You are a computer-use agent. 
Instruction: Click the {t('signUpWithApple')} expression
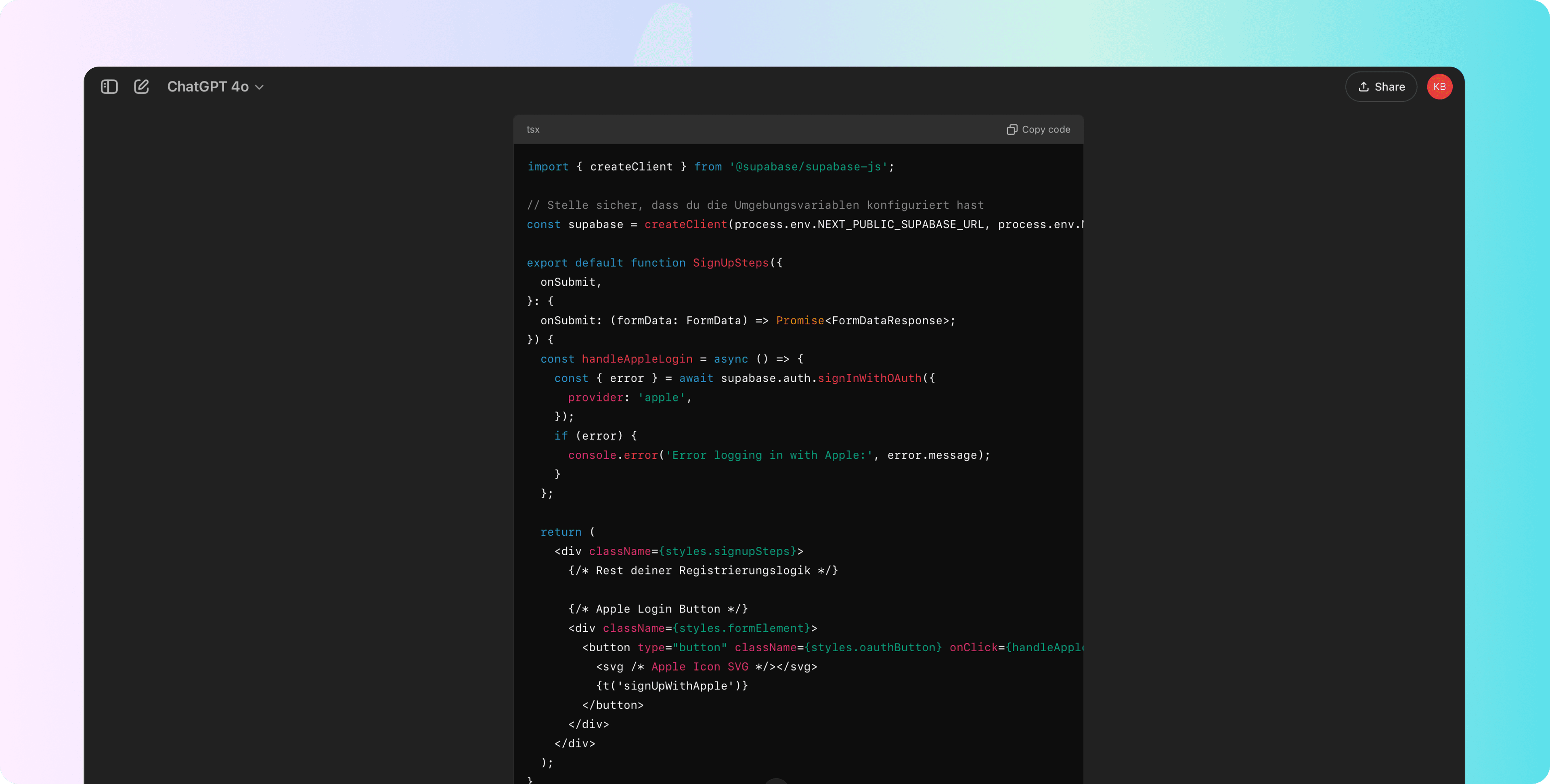point(672,686)
